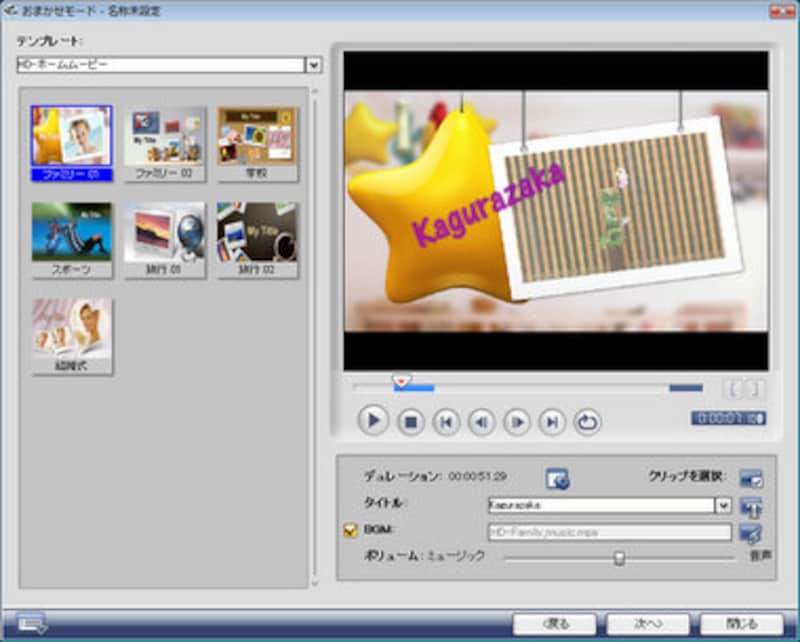Choose the スポーツ template thumbnail
Viewport: 800px width, 642px height.
point(72,233)
